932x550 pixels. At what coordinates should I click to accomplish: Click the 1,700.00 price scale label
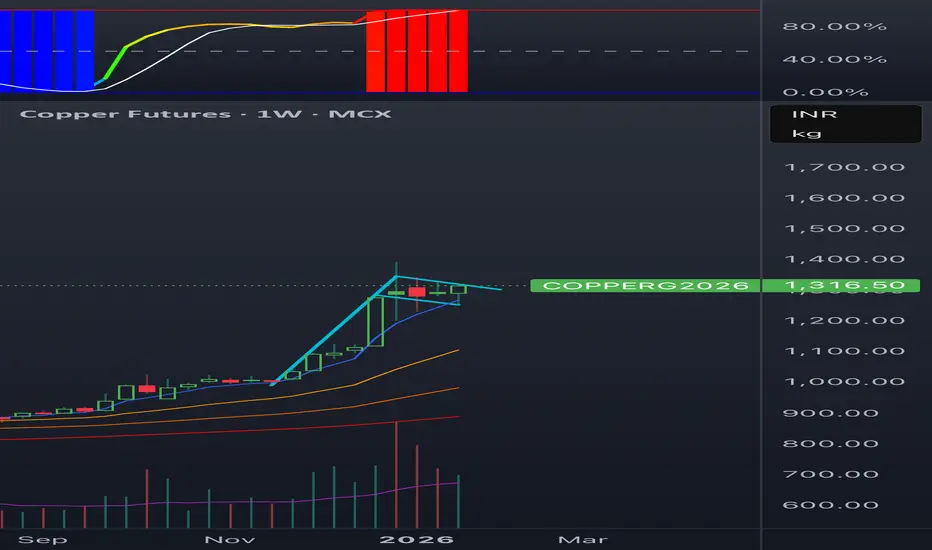point(845,167)
